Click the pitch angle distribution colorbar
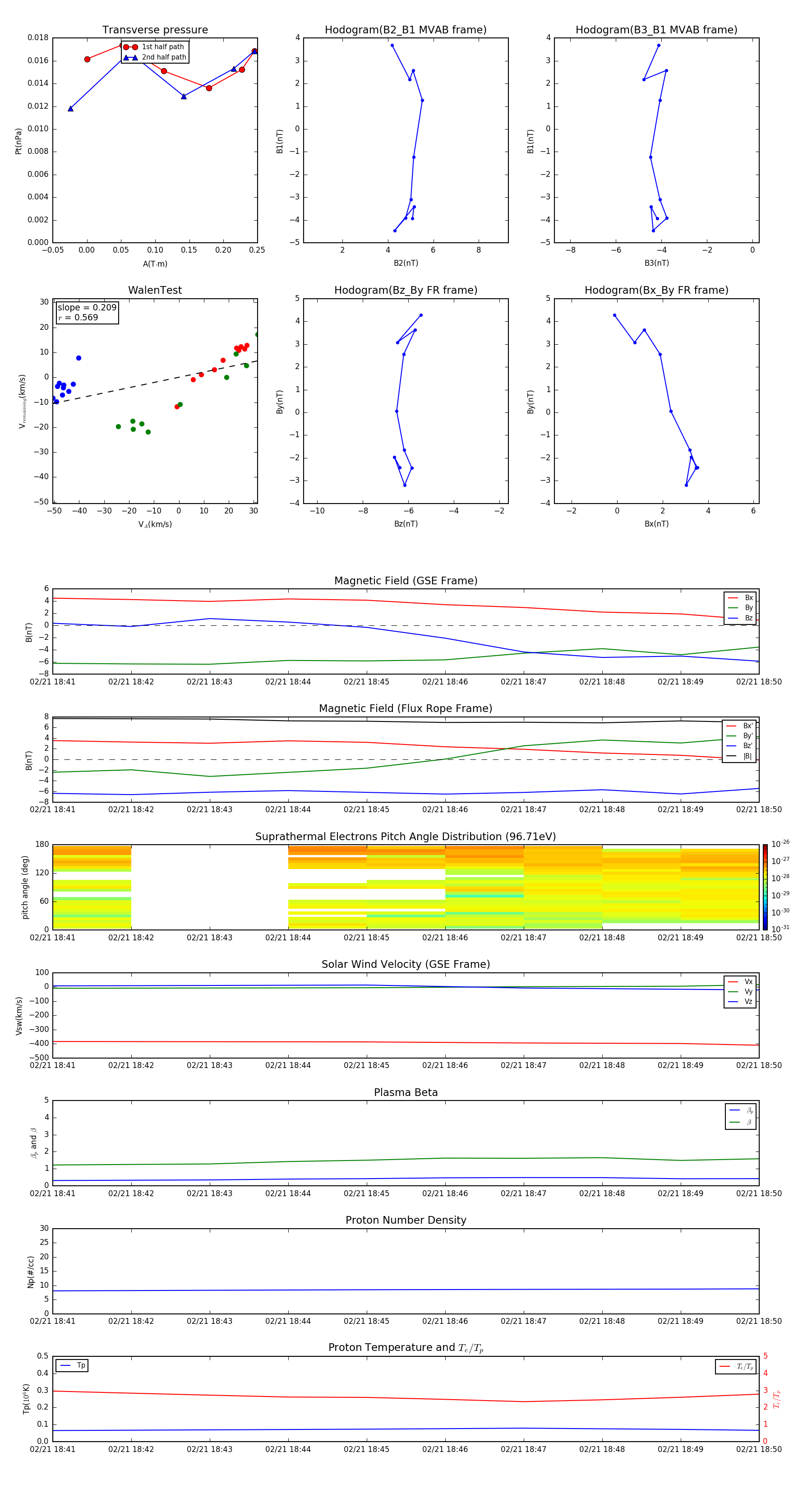 click(765, 887)
